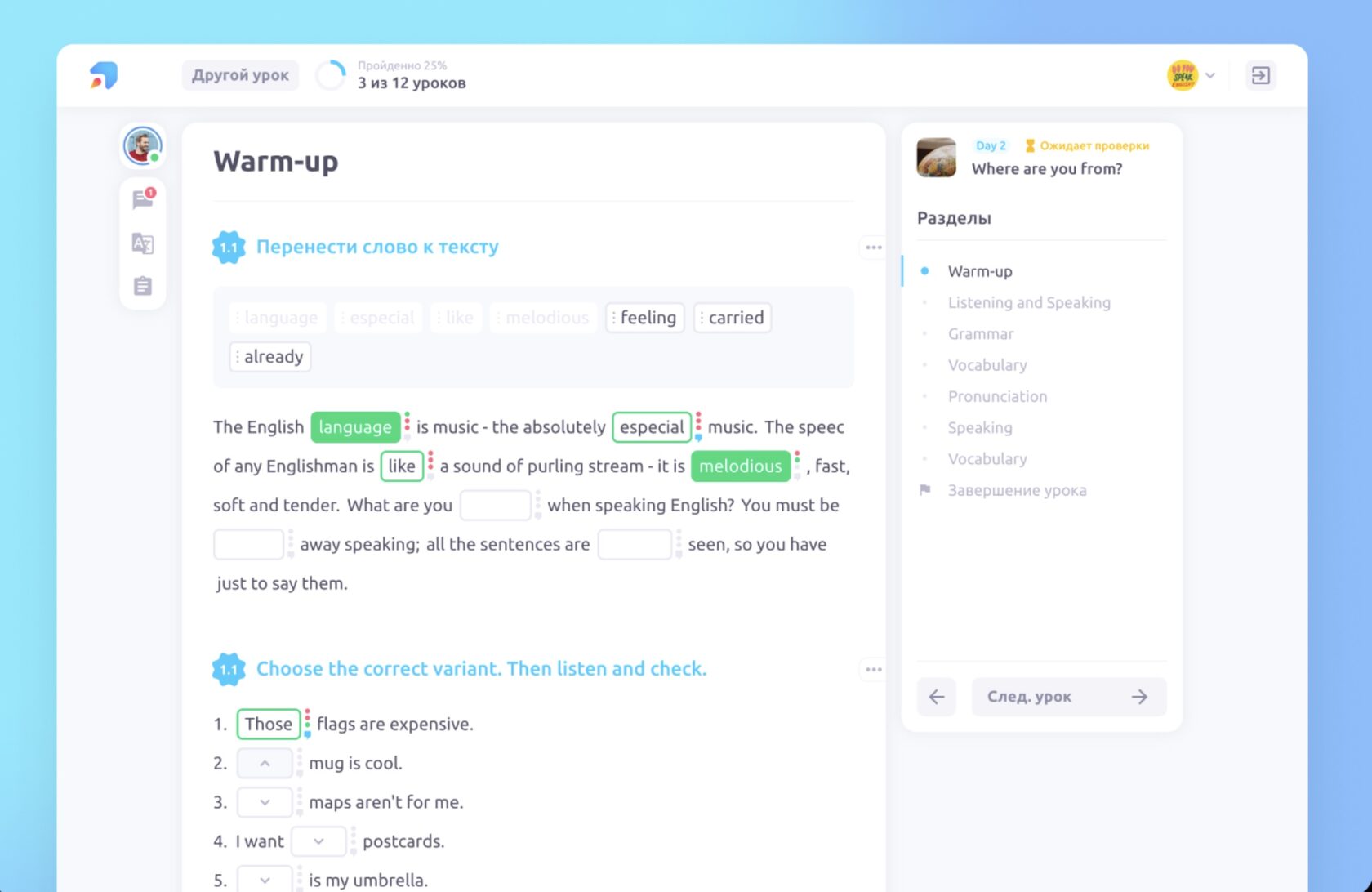Open the Speaking section

pos(980,427)
